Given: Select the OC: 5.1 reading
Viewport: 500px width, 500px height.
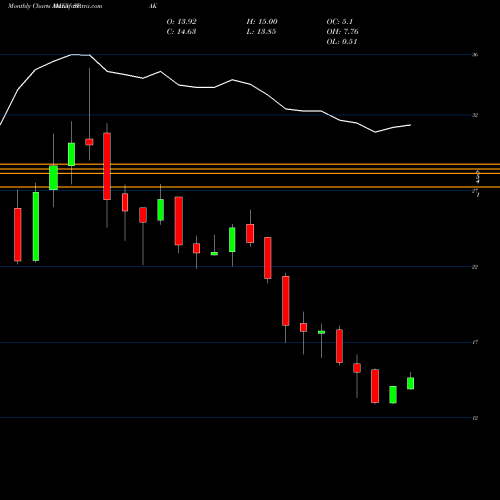Looking at the screenshot, I should click(339, 22).
